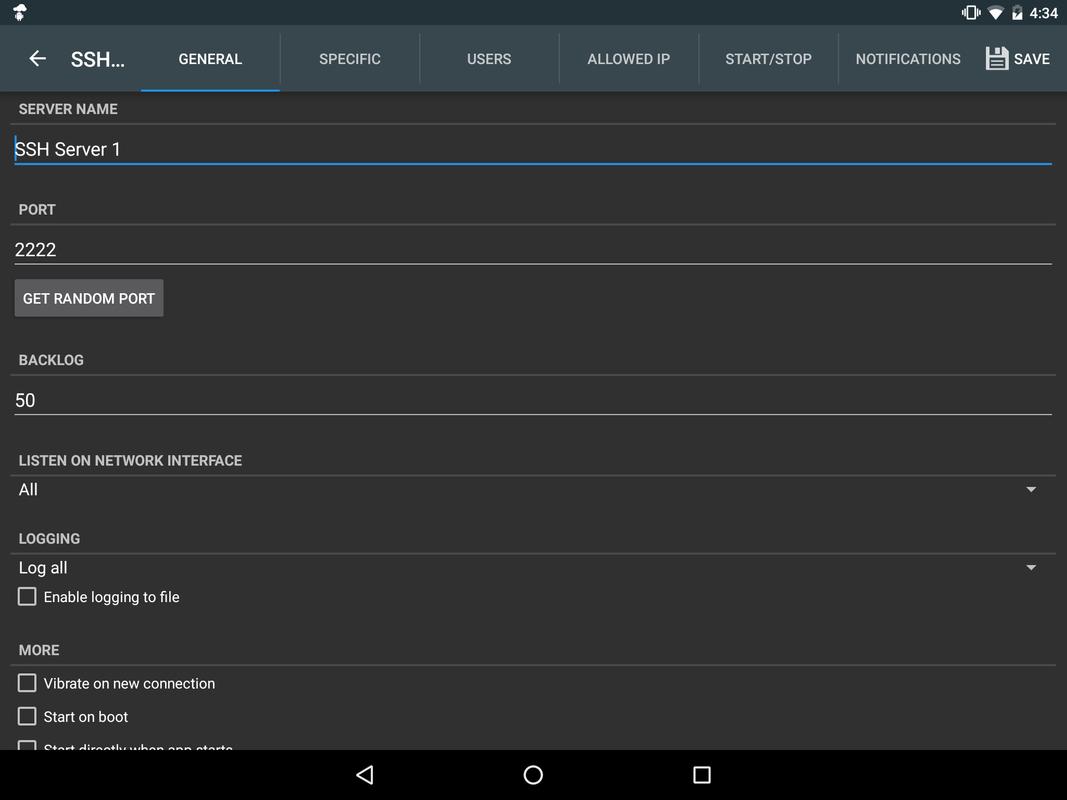Viewport: 1067px width, 800px height.
Task: Click the SAVE text button
Action: tap(1032, 59)
